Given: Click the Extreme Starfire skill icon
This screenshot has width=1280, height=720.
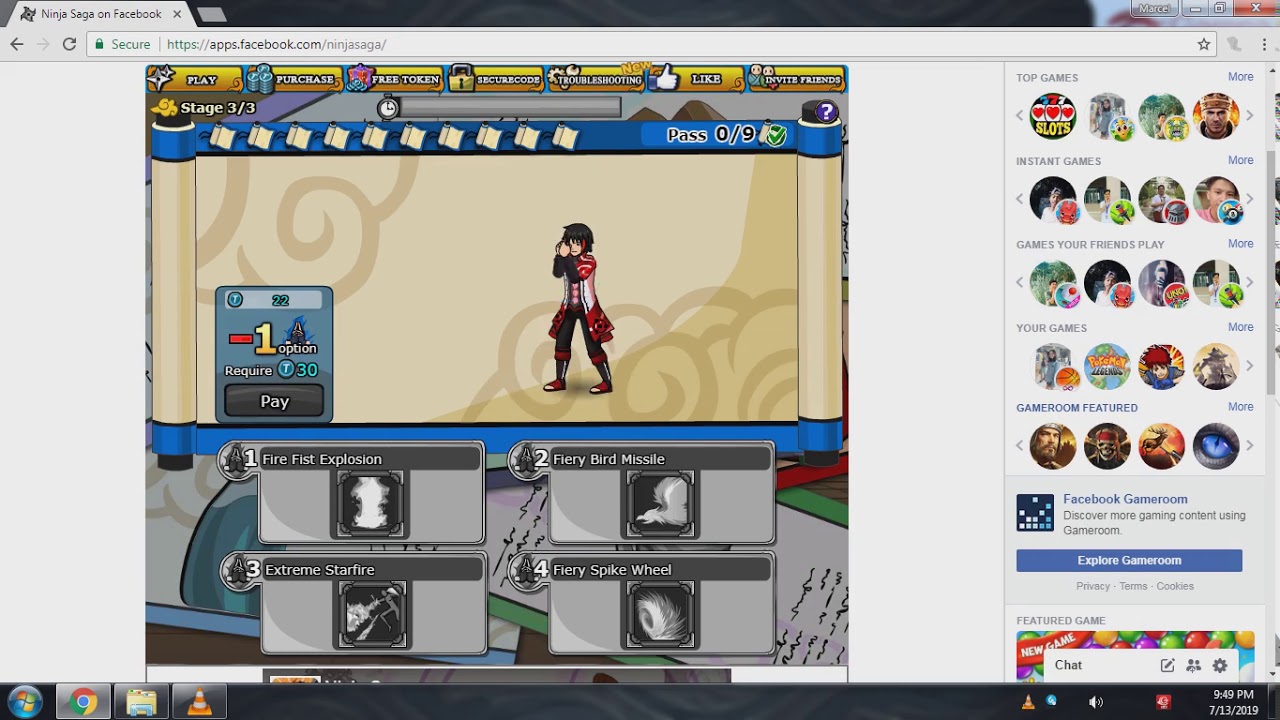Looking at the screenshot, I should coord(373,615).
